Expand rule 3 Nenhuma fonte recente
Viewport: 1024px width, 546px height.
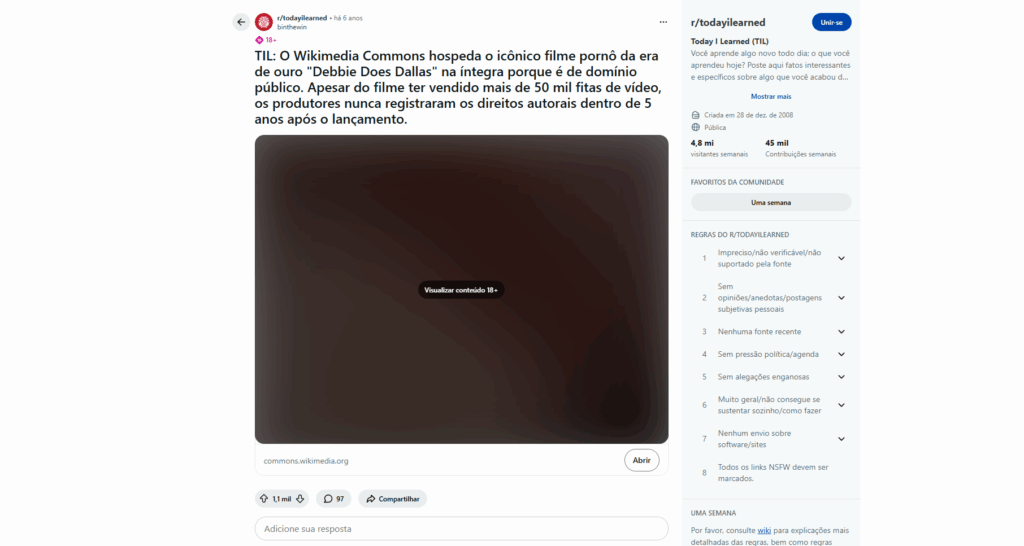[x=841, y=332]
